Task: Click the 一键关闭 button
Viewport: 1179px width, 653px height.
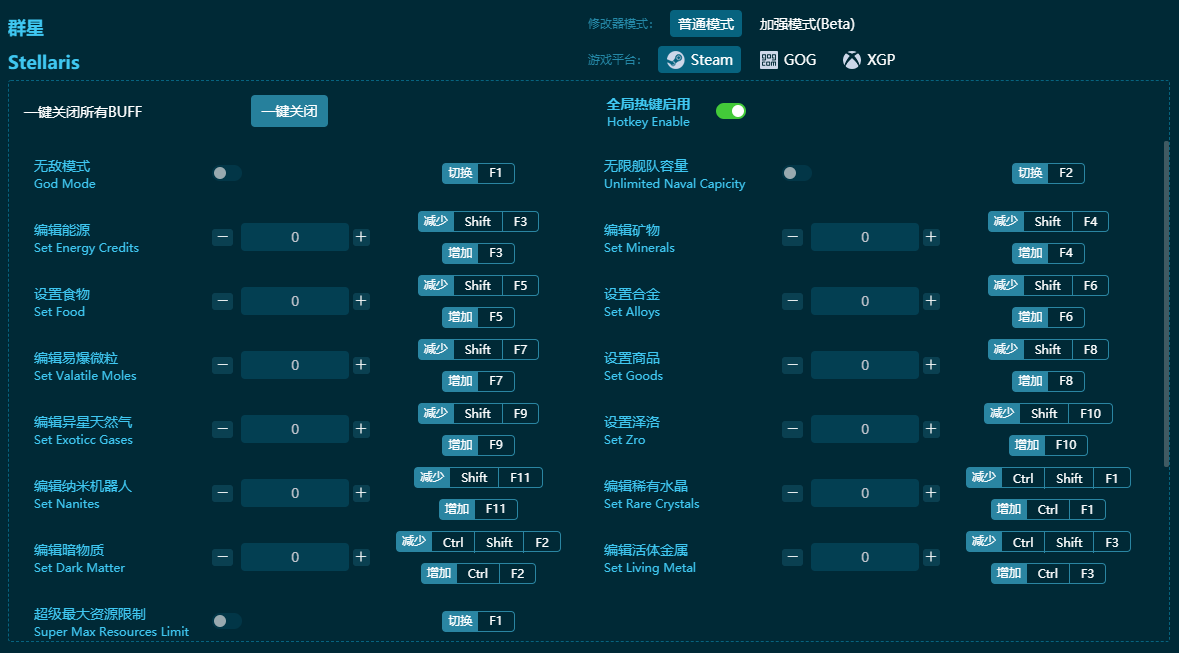Action: tap(289, 111)
